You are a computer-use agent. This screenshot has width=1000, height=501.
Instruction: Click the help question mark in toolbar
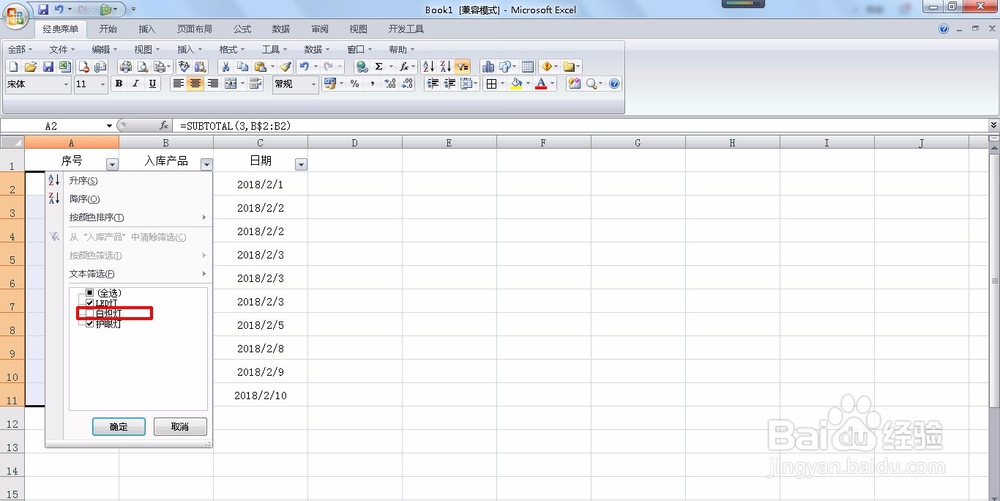614,84
